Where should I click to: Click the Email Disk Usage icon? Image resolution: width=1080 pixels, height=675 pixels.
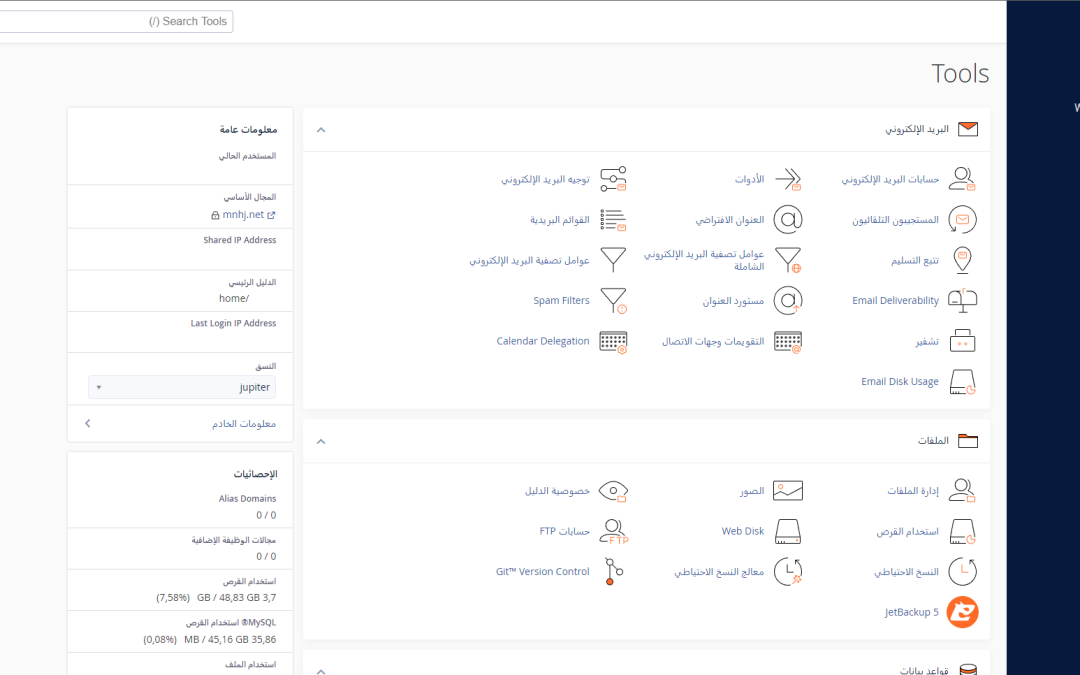(x=962, y=382)
